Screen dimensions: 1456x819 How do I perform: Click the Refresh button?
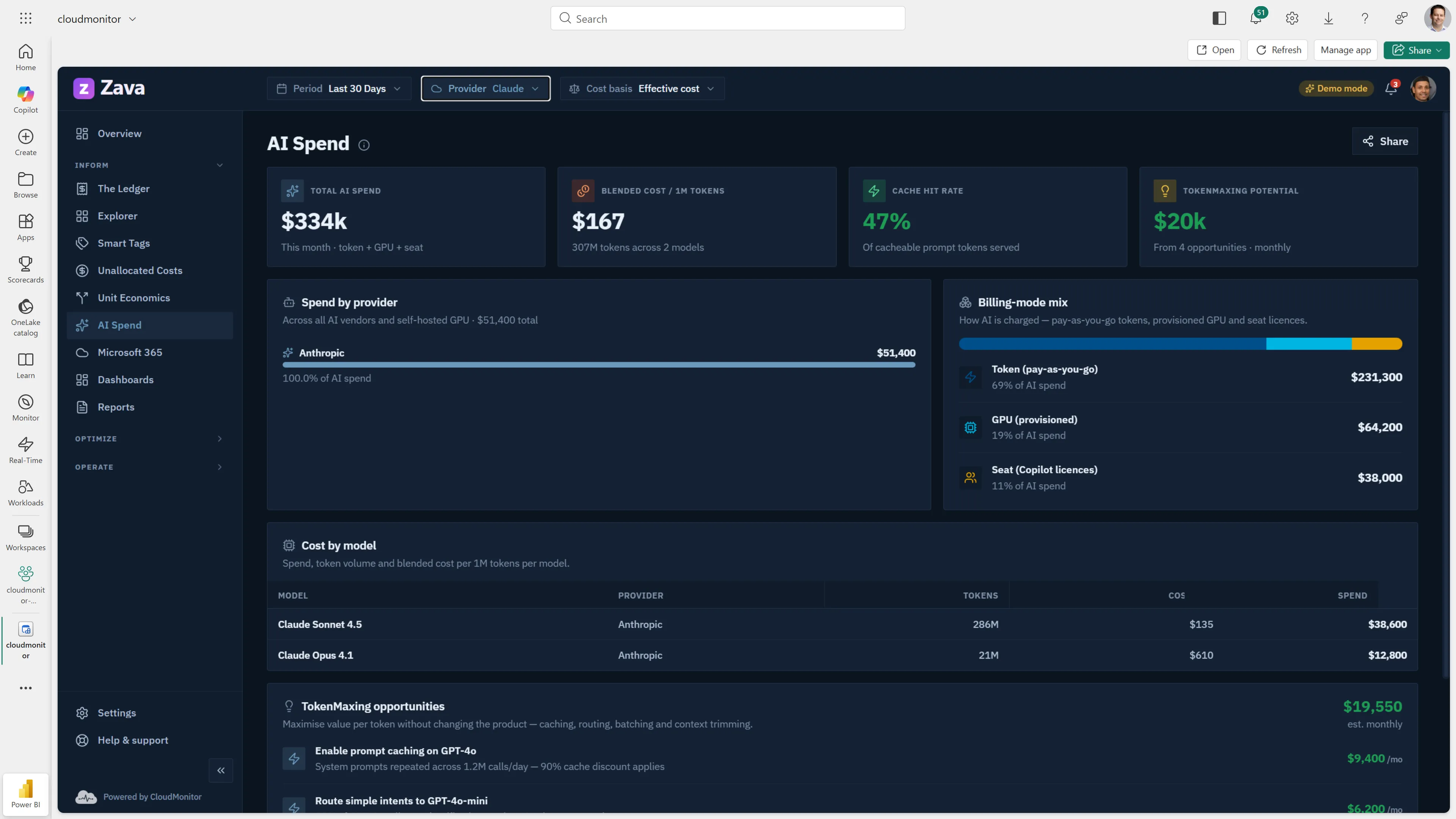click(1278, 50)
